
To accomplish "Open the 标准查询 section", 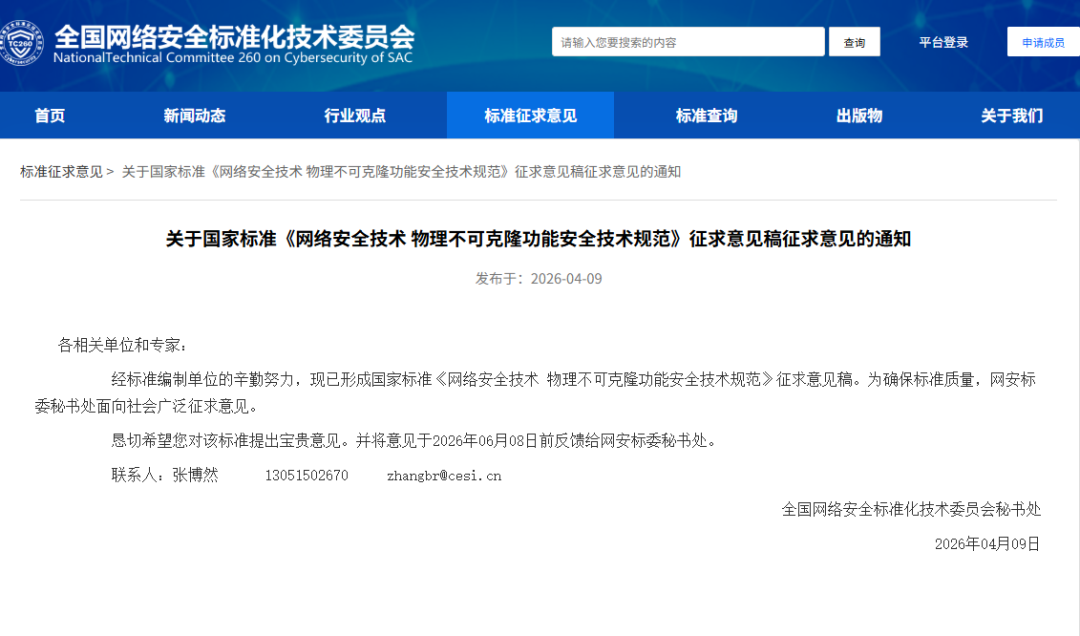I will click(x=705, y=115).
